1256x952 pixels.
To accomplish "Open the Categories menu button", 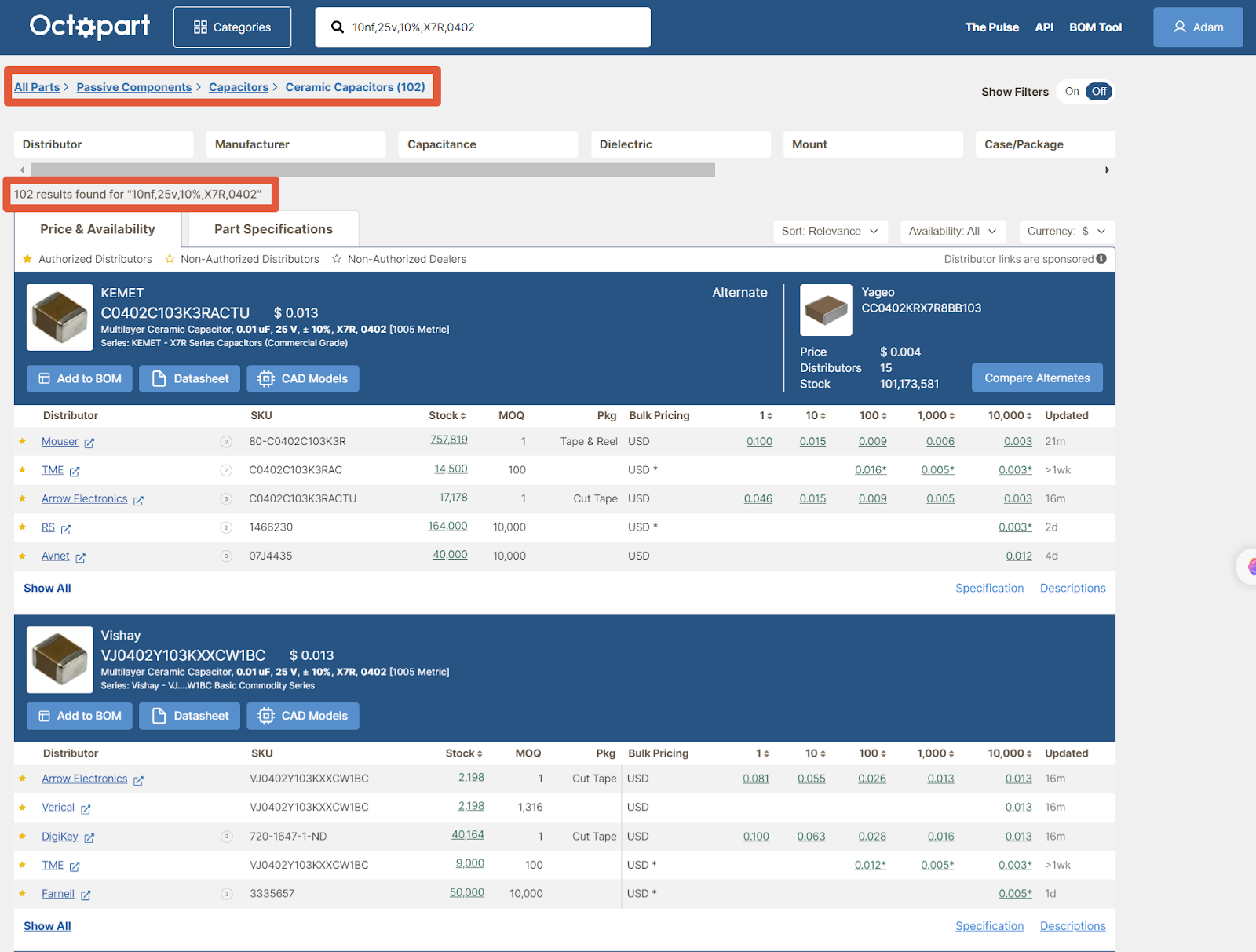I will (x=232, y=27).
